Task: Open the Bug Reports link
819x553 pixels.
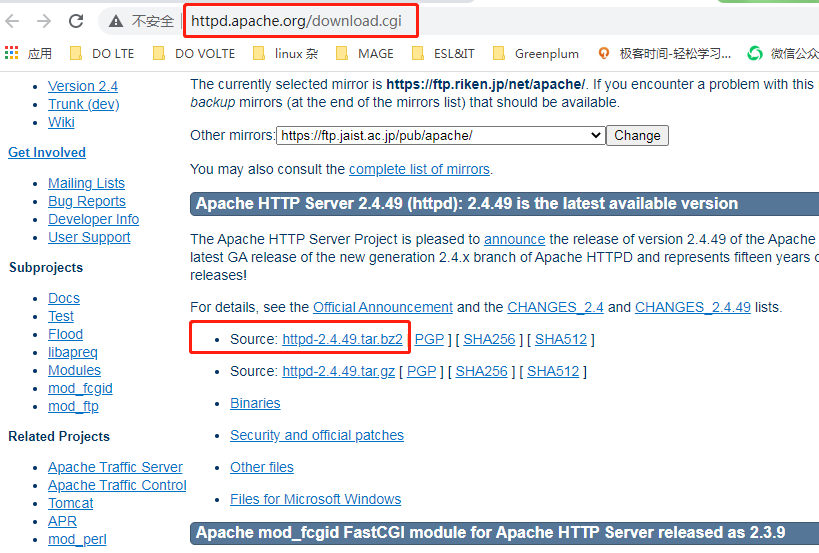Action: [87, 201]
